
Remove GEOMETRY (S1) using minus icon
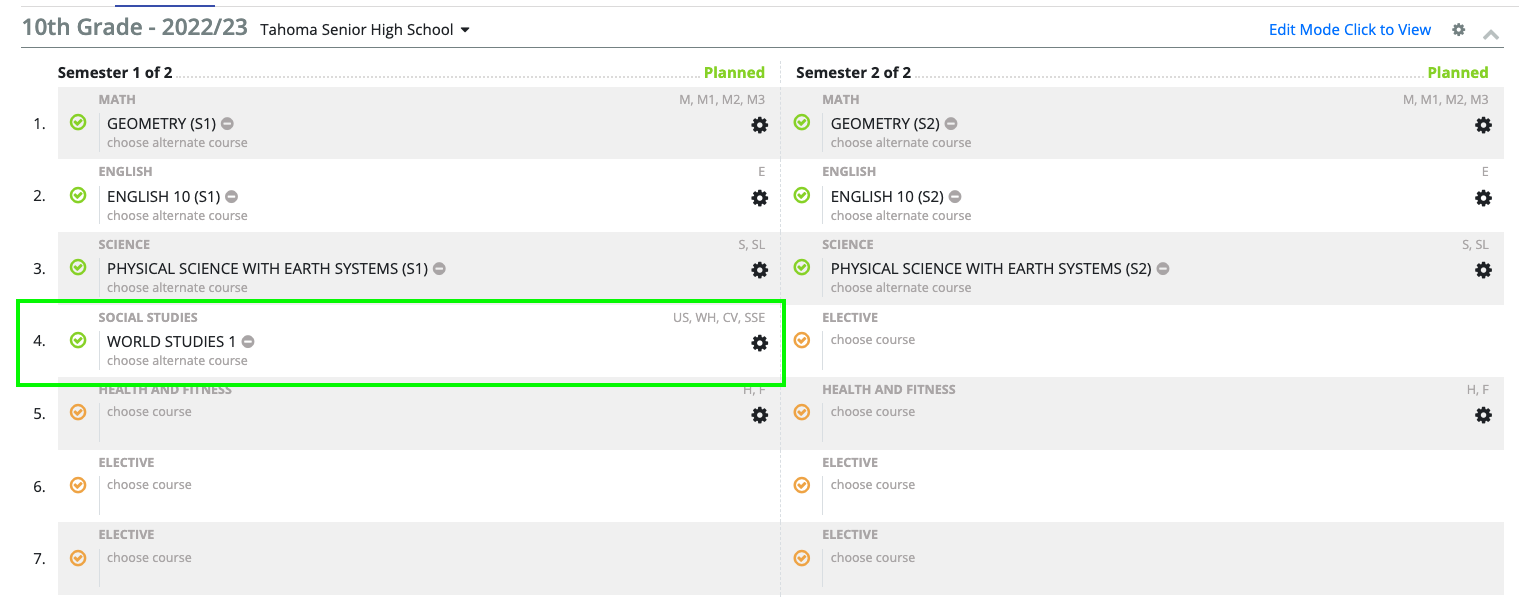pos(228,124)
